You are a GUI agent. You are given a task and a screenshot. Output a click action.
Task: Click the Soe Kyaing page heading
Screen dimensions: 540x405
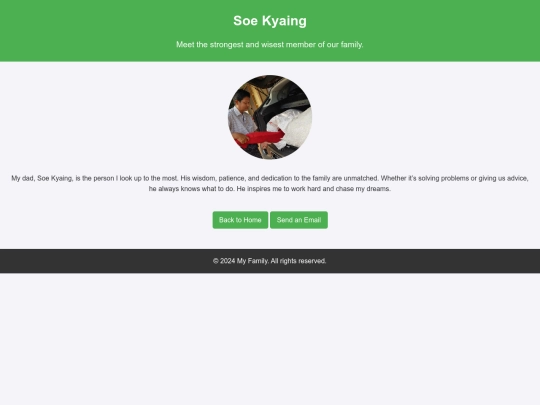click(270, 21)
